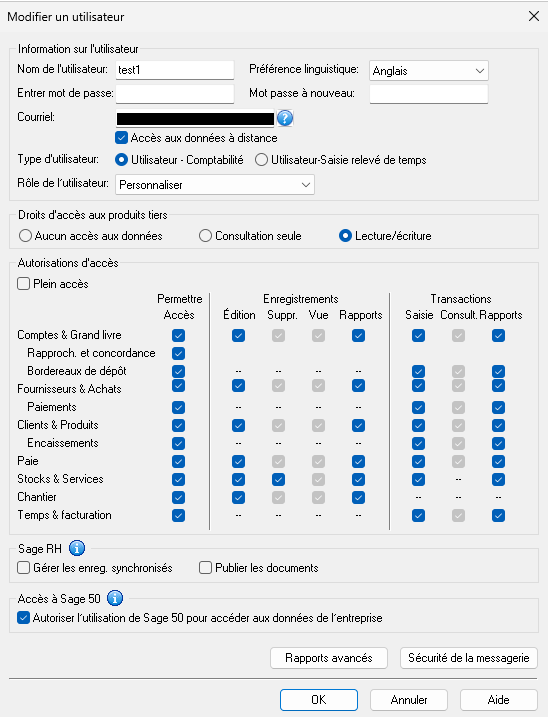This screenshot has width=548, height=717.
Task: Click the Annuler button
Action: (x=408, y=700)
